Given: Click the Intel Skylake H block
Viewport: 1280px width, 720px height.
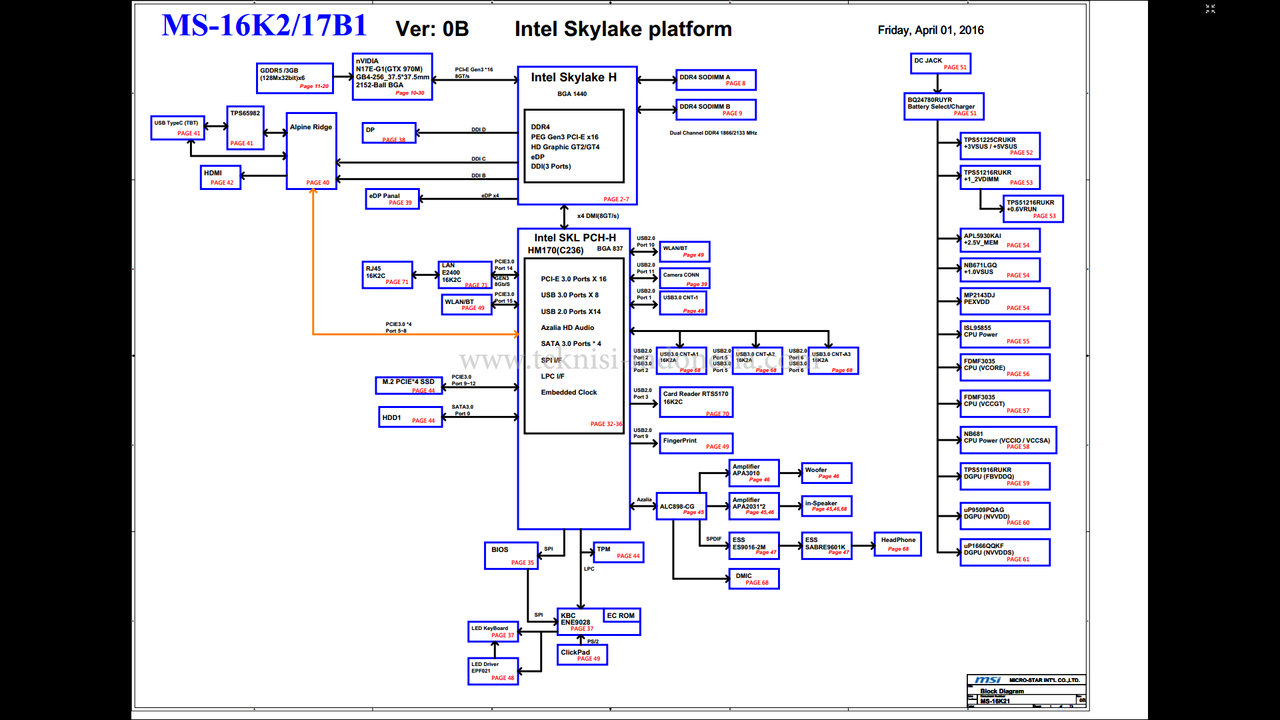Looking at the screenshot, I should tap(577, 137).
